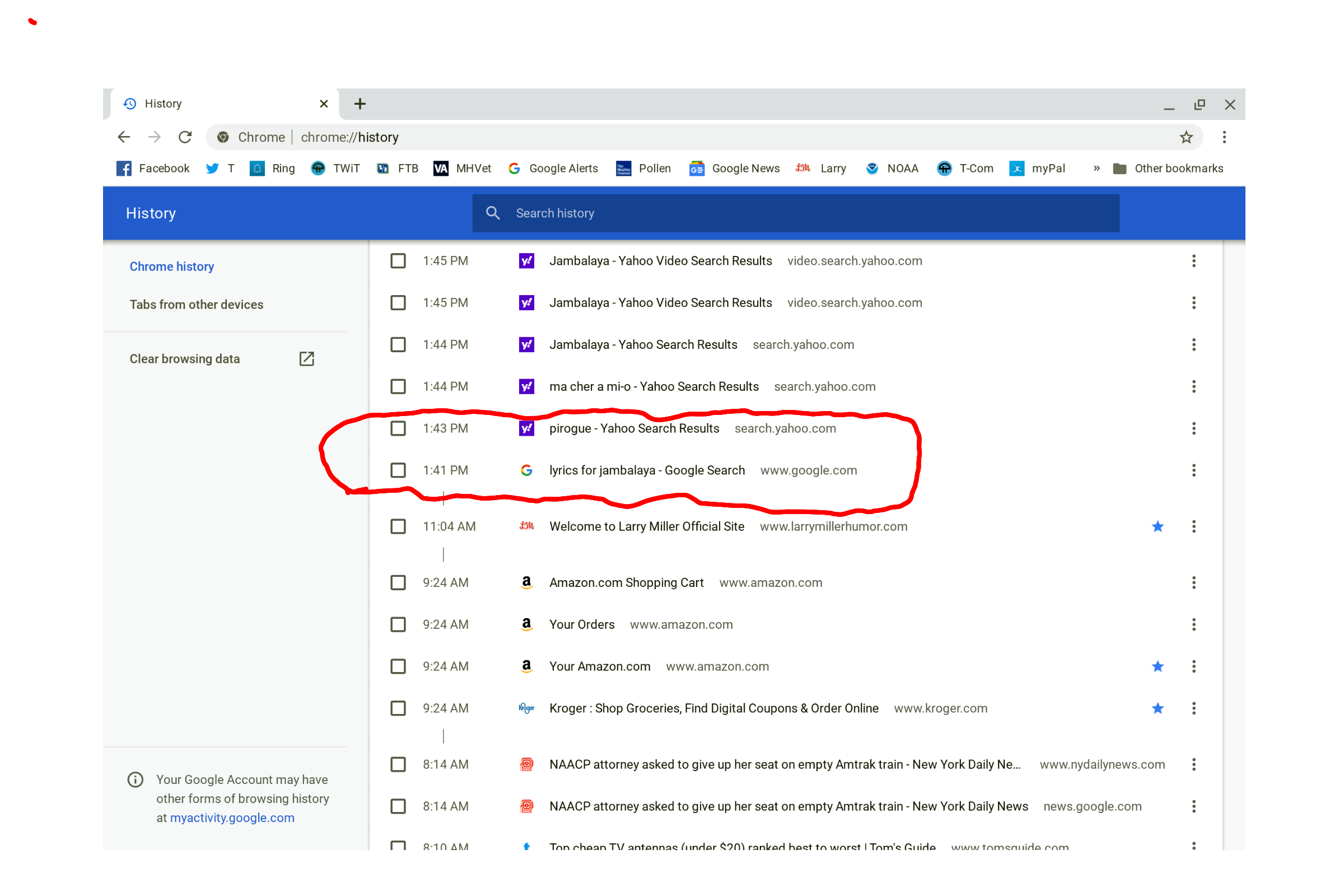Select the lyrics for jambalaya entry checkbox
Screen dimensions: 1344x896
[x=398, y=470]
